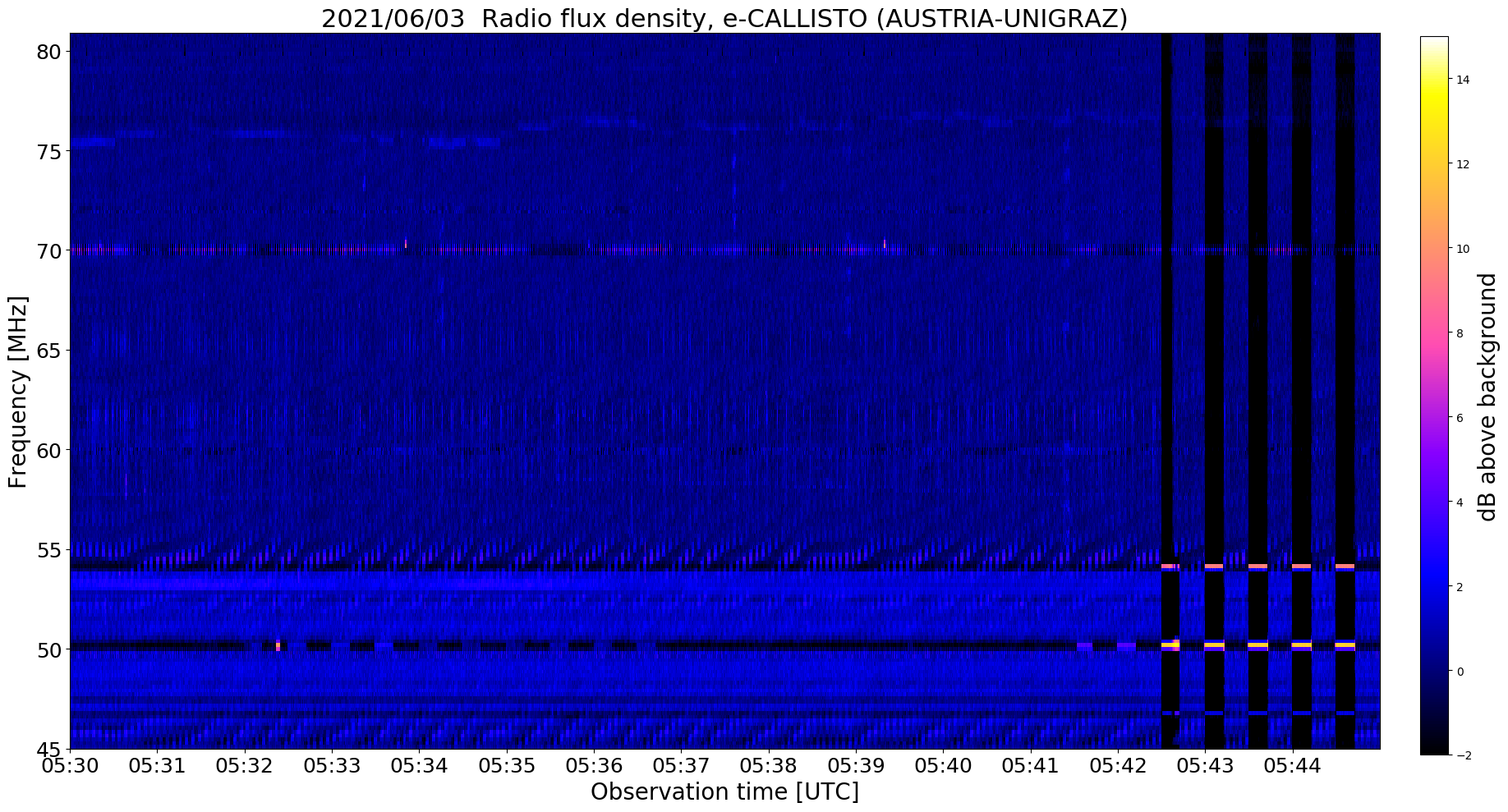Click the colorbar tick label 0
The height and width of the screenshot is (812, 1508).
[1460, 672]
